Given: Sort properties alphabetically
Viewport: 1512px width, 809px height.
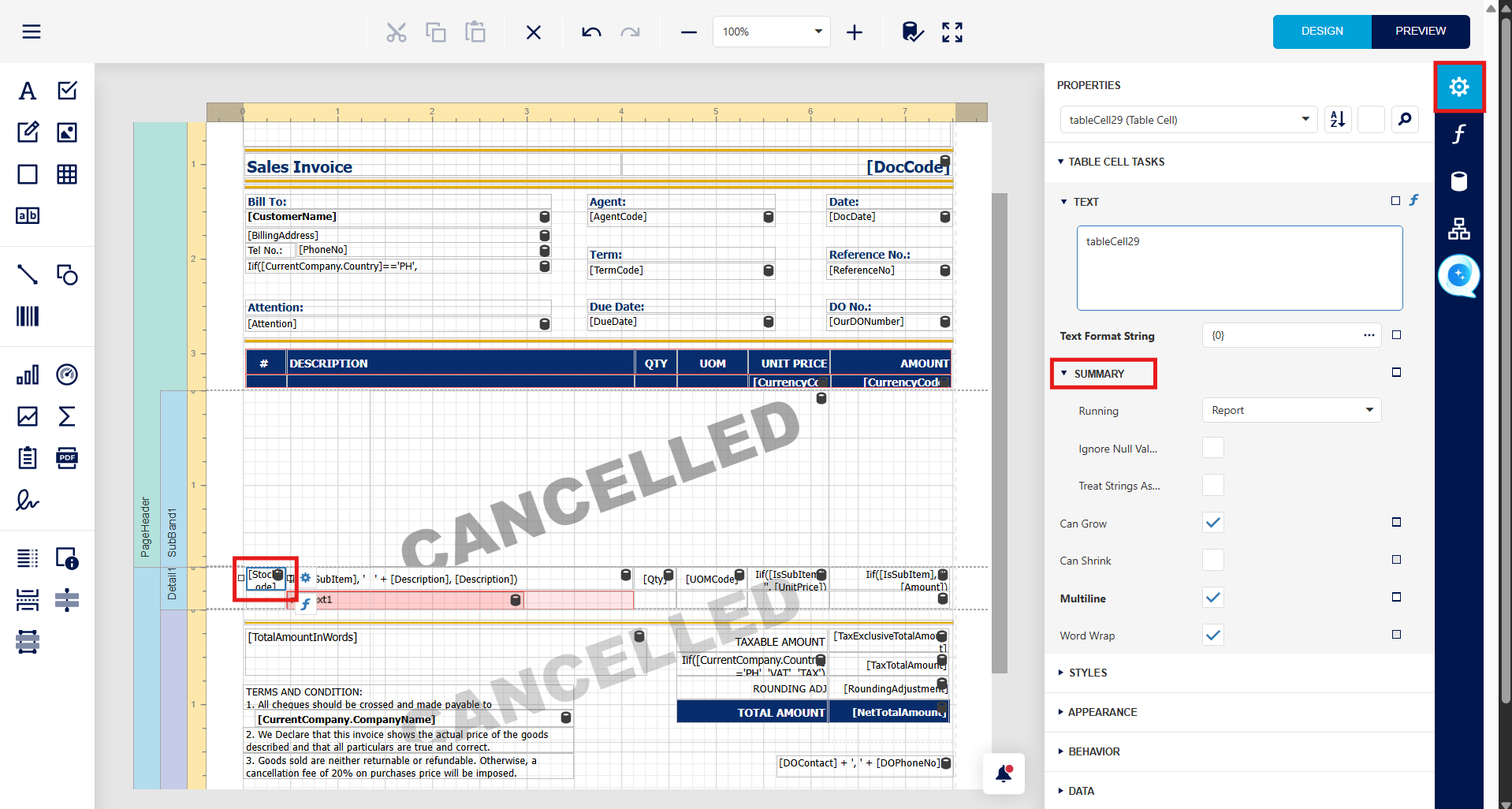Looking at the screenshot, I should (x=1338, y=120).
